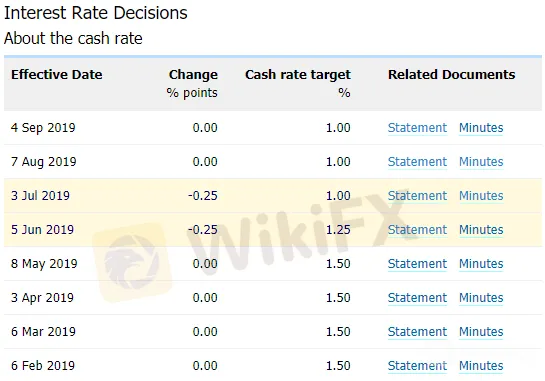Open the 4 Sep 2019 Statement link
545x381 pixels.
click(417, 128)
